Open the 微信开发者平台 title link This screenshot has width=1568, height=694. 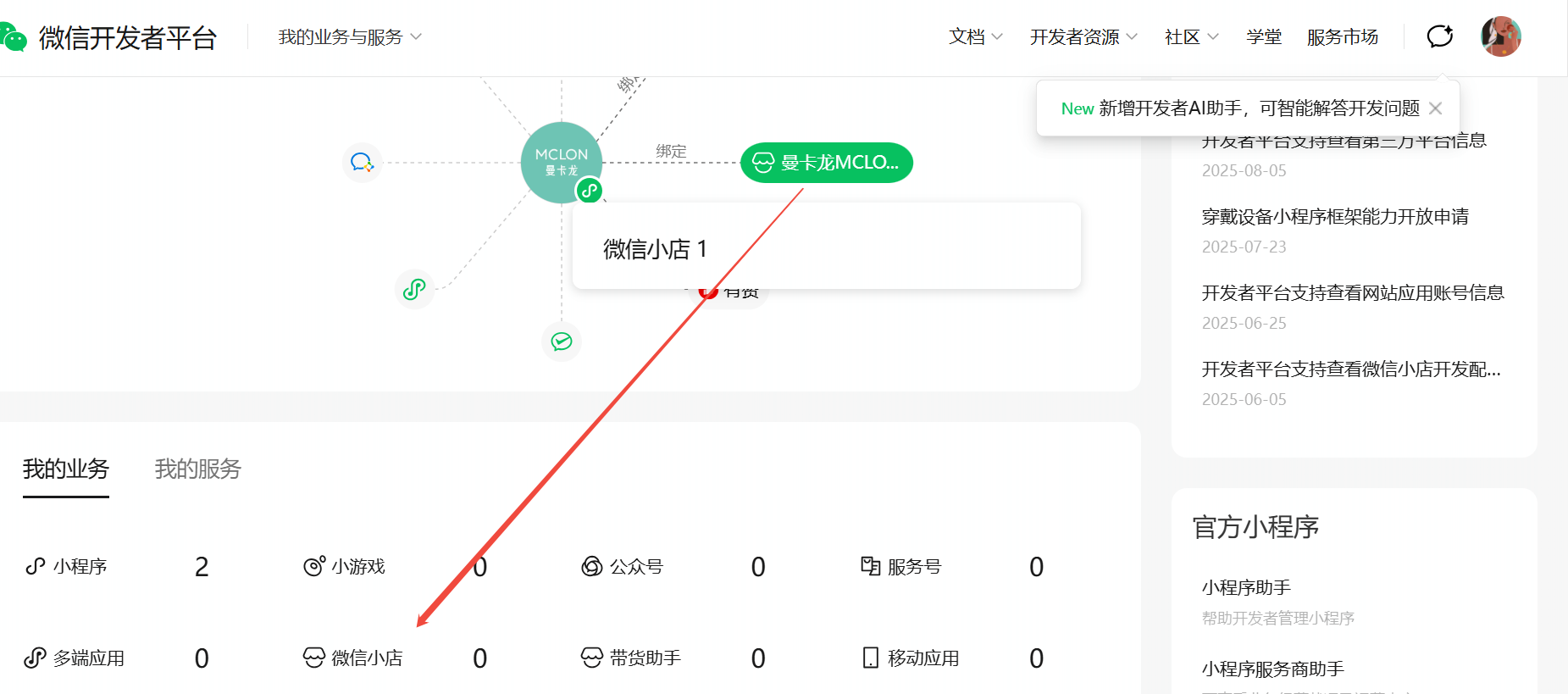point(128,38)
